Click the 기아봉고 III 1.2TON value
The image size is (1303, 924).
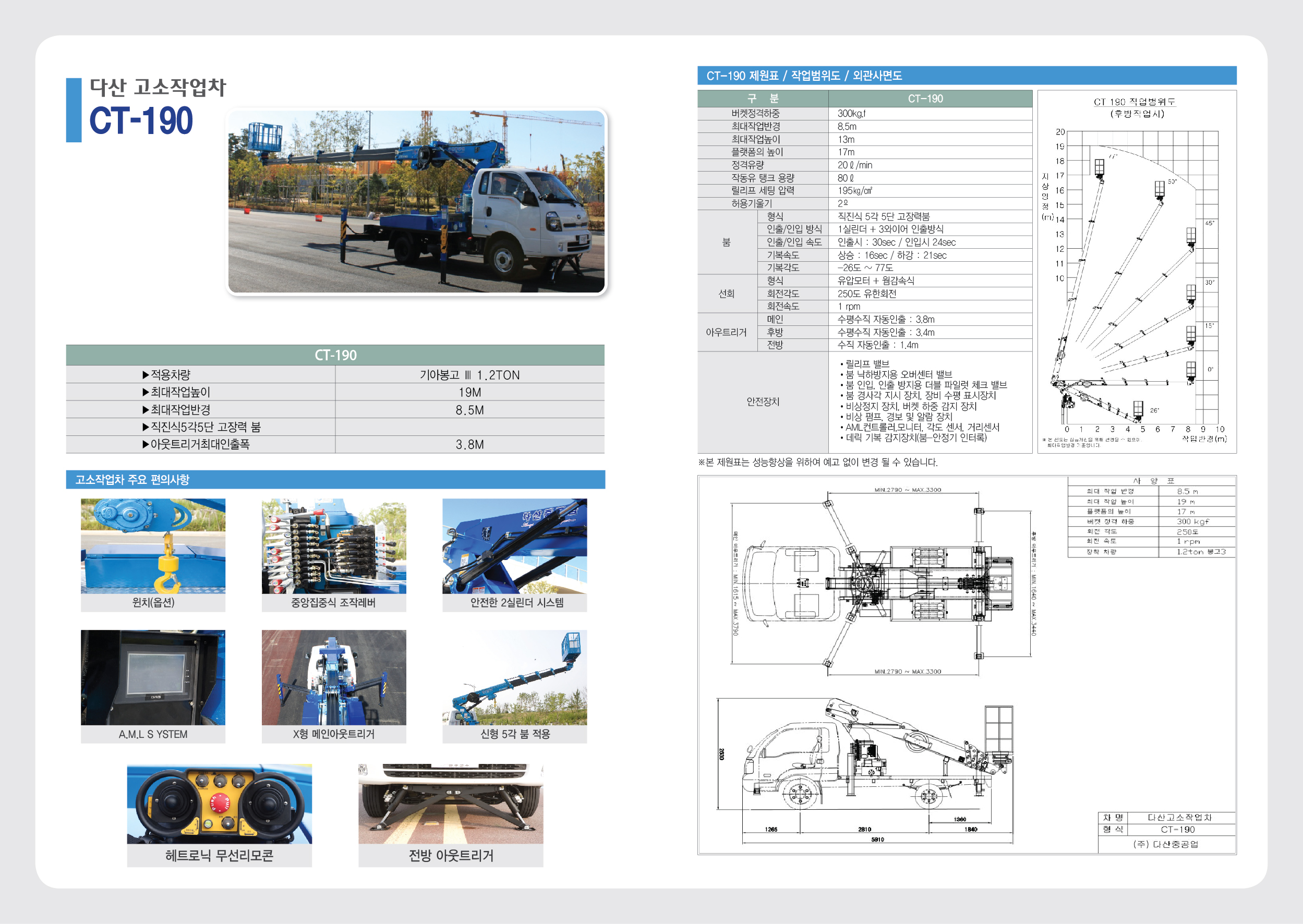point(469,375)
